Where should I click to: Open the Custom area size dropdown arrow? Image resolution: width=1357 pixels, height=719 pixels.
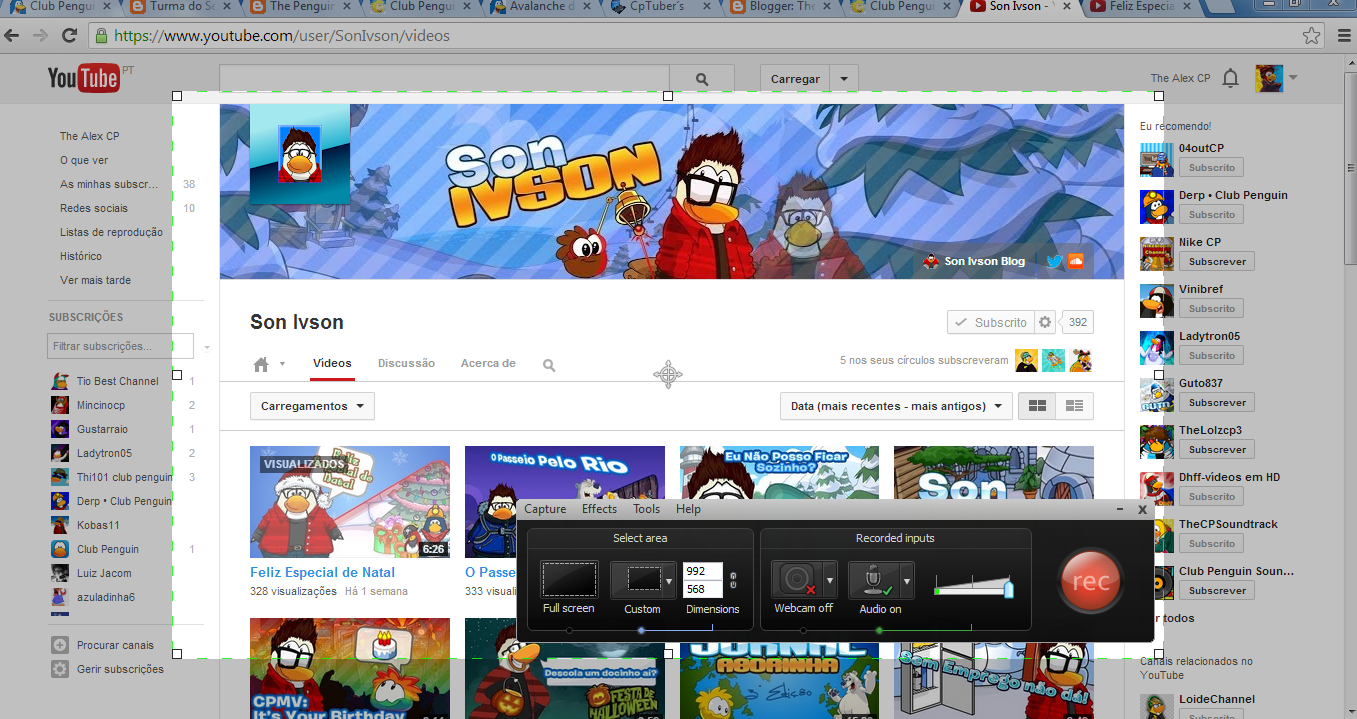click(669, 581)
